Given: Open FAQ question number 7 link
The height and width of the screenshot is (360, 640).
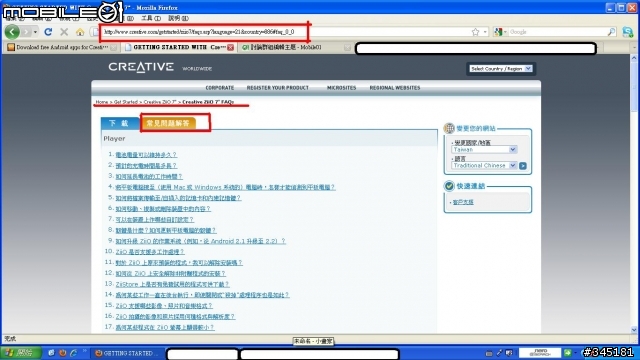Looking at the screenshot, I should click(x=155, y=220).
